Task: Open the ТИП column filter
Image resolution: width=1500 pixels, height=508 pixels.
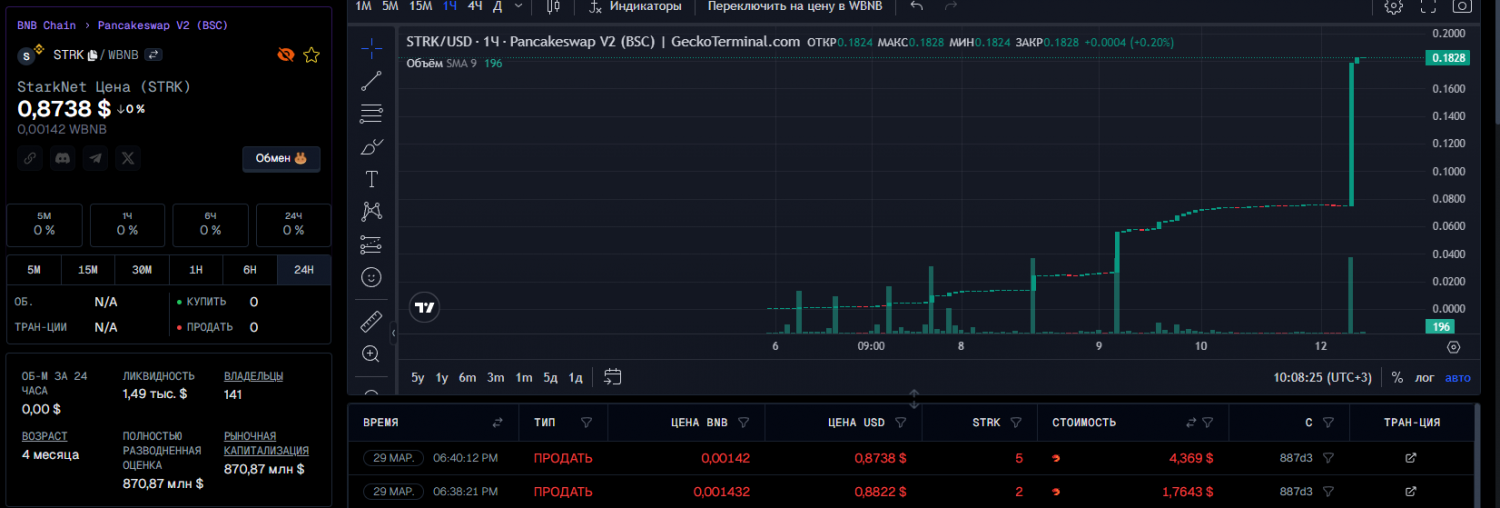Action: (587, 422)
